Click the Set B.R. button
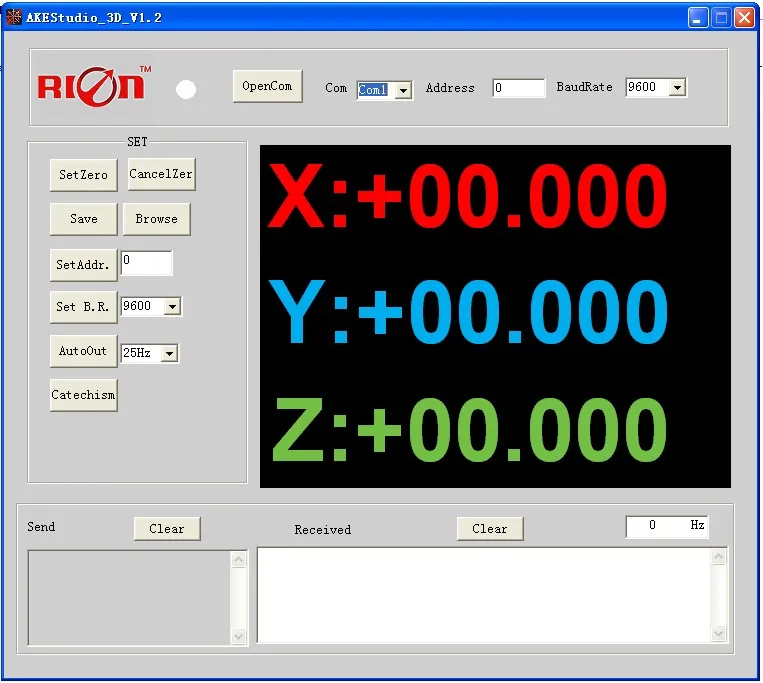The height and width of the screenshot is (683, 763). coord(84,306)
